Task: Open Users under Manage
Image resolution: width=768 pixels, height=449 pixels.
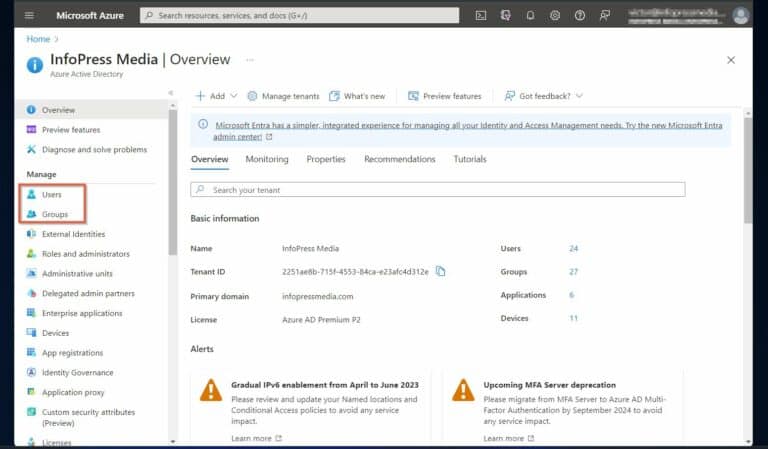Action: click(52, 194)
